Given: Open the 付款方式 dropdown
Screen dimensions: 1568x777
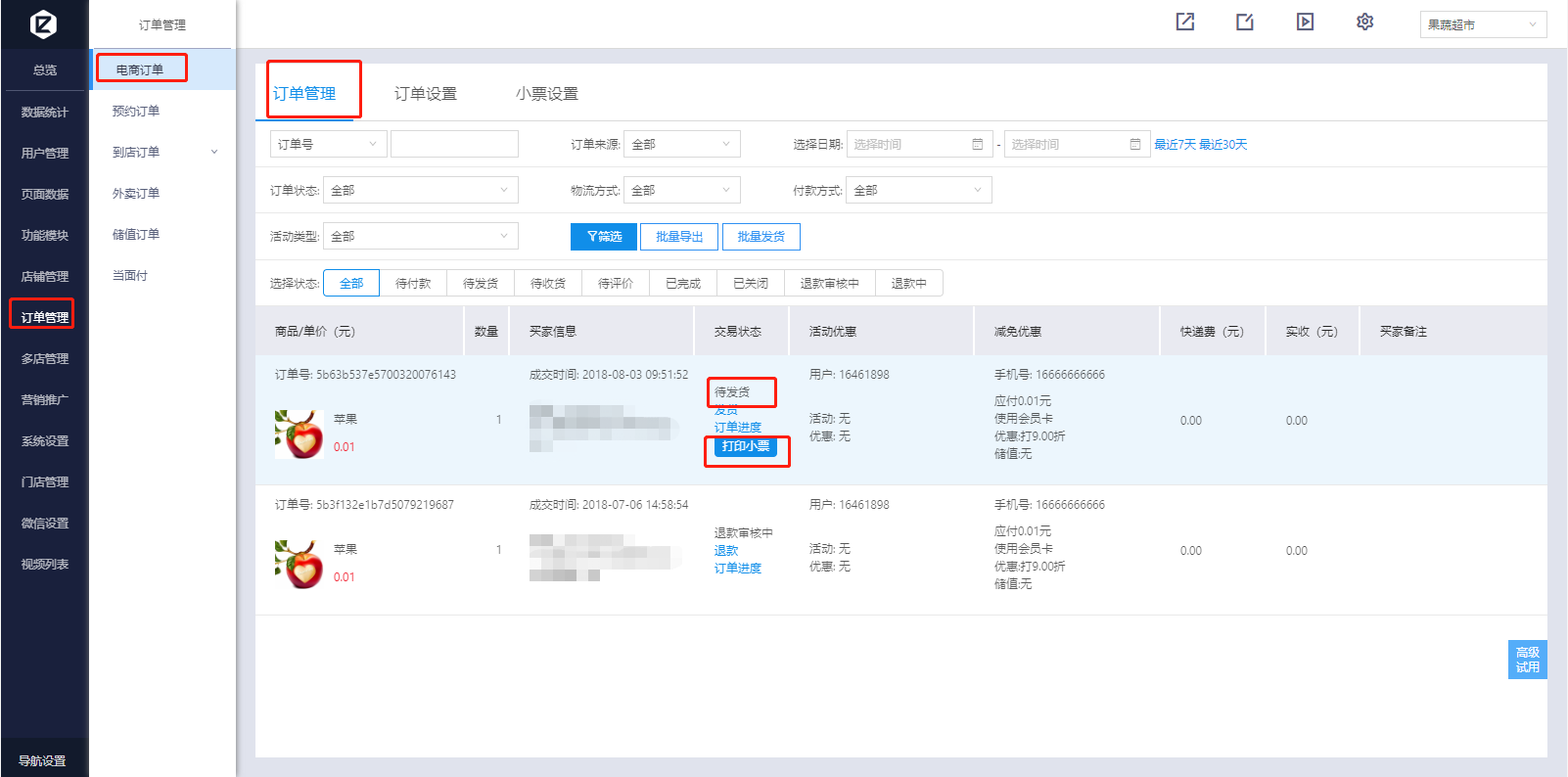Looking at the screenshot, I should [x=919, y=190].
